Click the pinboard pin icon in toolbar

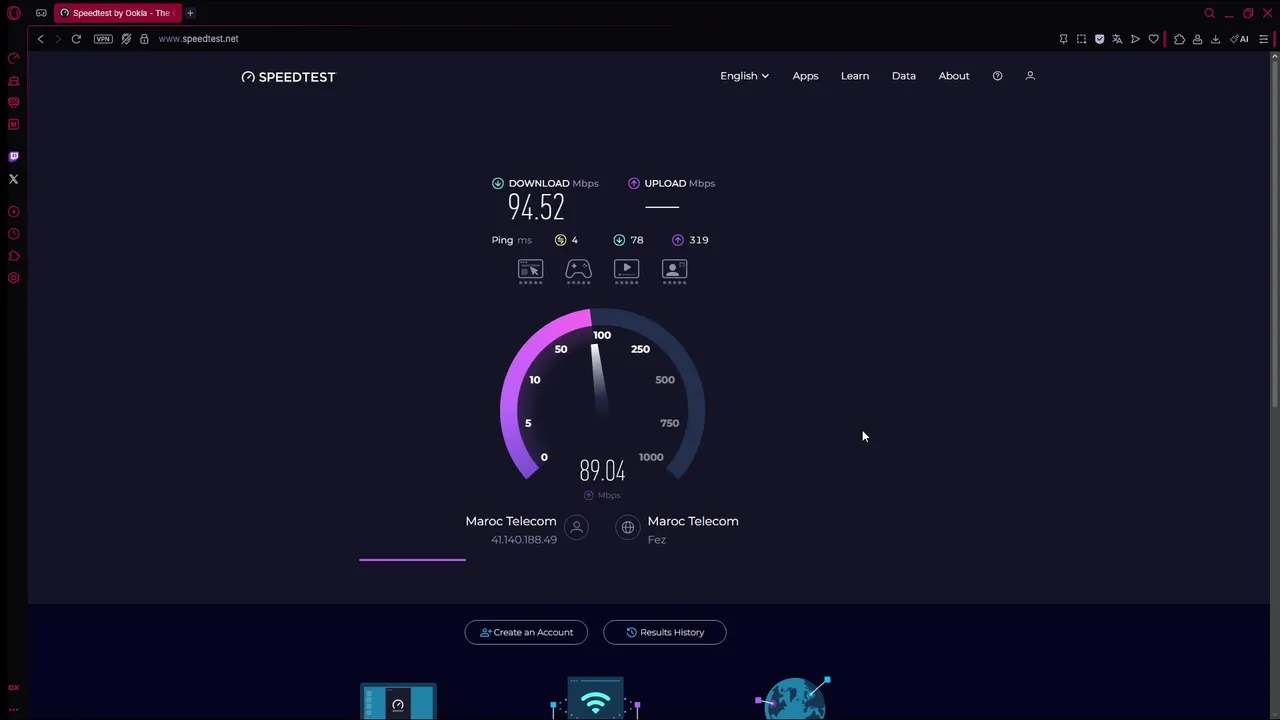pos(1063,39)
